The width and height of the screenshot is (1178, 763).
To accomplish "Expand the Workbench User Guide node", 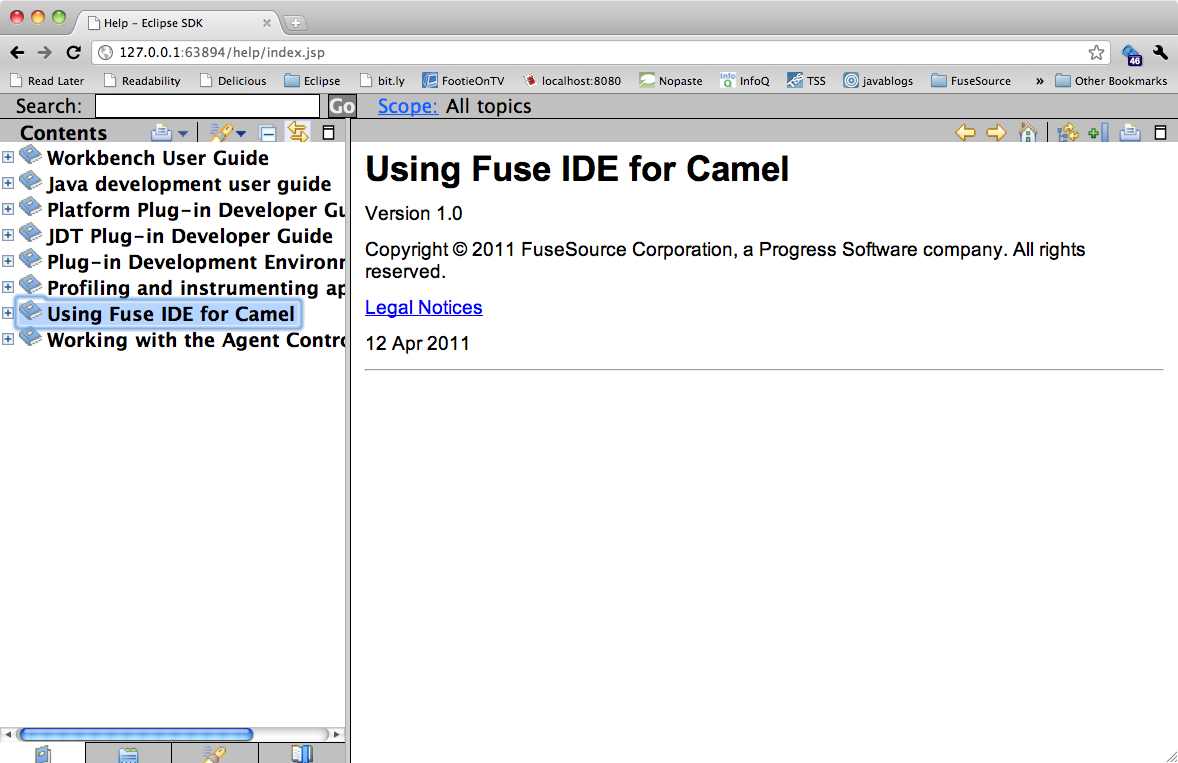I will [8, 157].
